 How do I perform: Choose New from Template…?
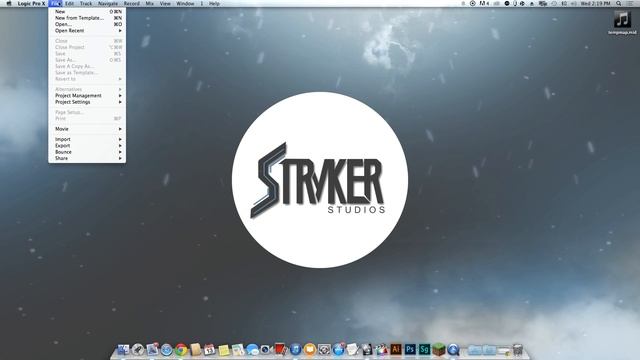tap(87, 18)
